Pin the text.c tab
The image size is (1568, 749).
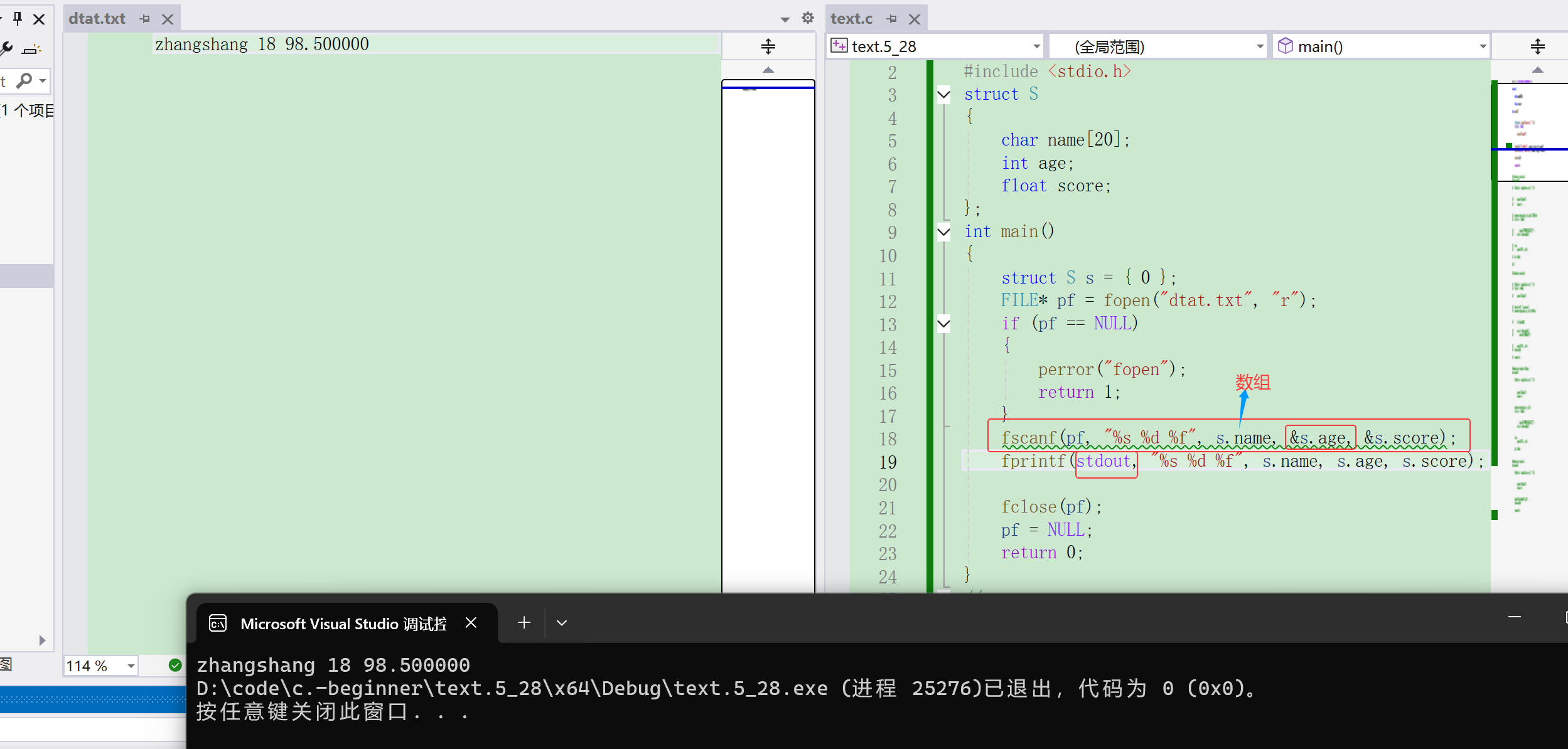[891, 19]
